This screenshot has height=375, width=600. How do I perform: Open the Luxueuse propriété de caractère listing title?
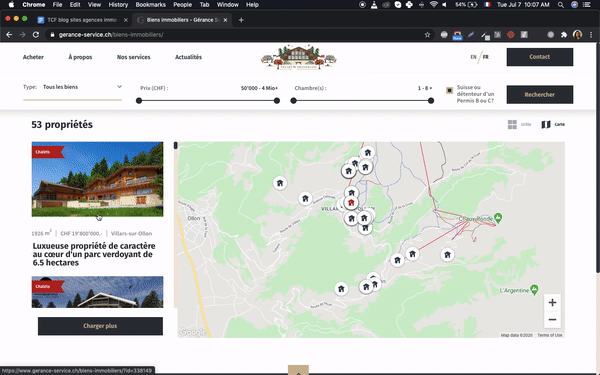click(x=94, y=254)
